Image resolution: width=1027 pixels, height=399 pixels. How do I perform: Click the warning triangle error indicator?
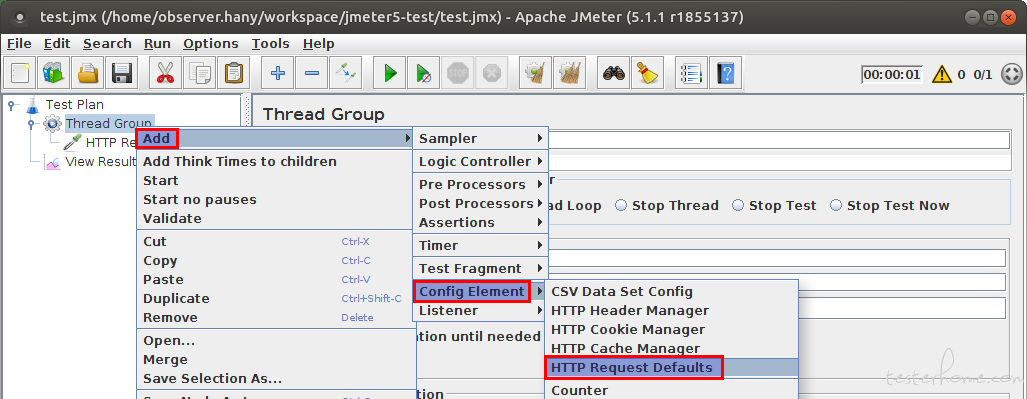942,74
